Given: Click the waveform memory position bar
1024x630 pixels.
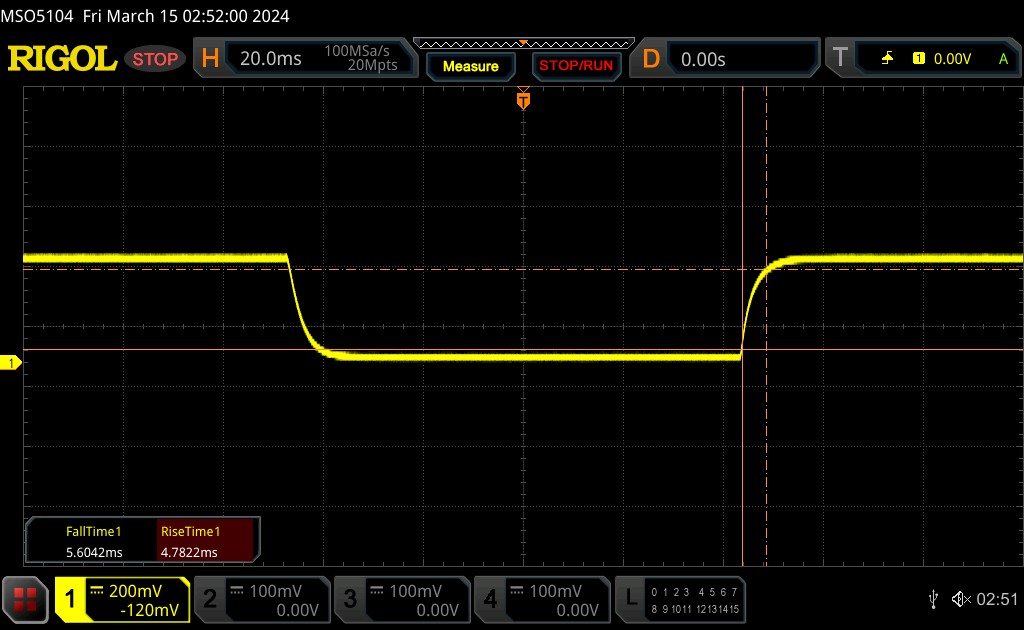Looking at the screenshot, I should pos(523,44).
